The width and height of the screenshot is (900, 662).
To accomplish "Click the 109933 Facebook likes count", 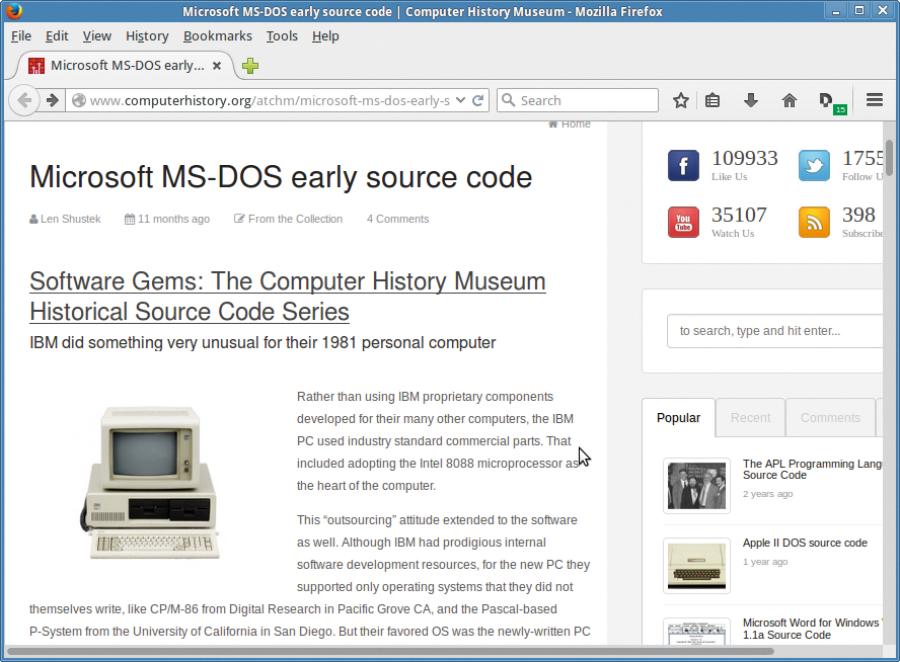I will (744, 158).
